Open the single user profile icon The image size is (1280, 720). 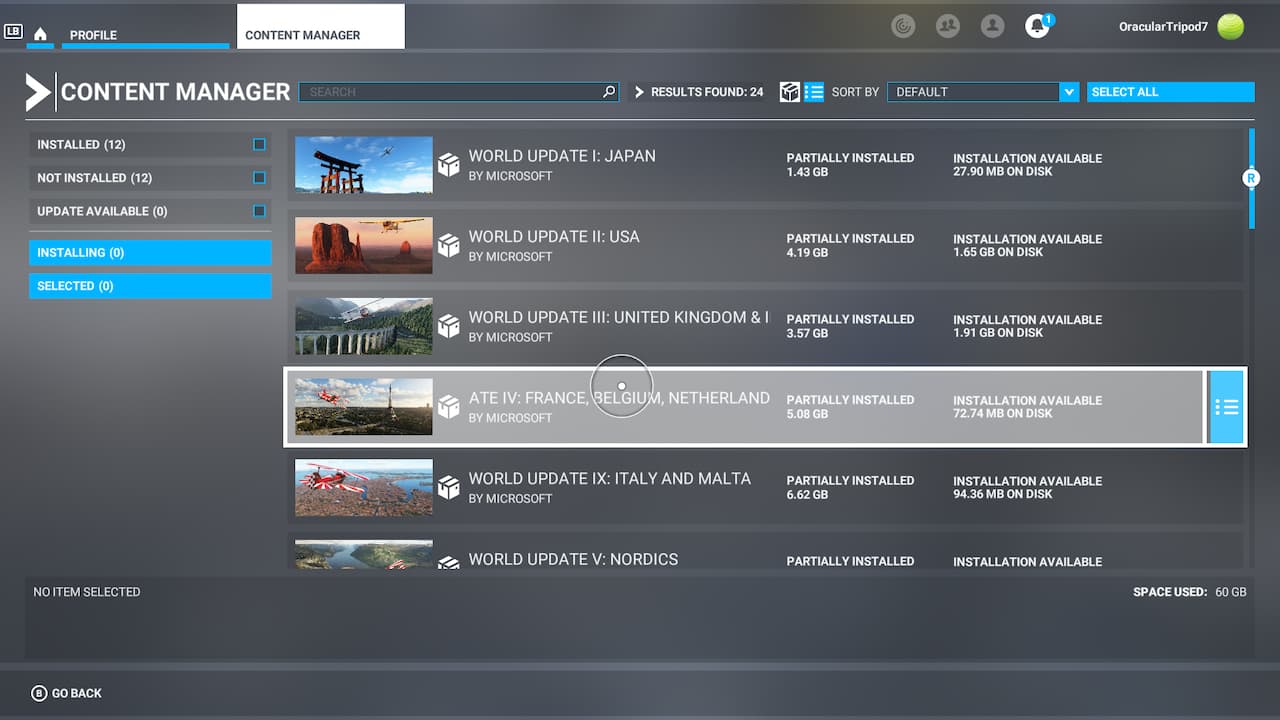click(x=992, y=26)
